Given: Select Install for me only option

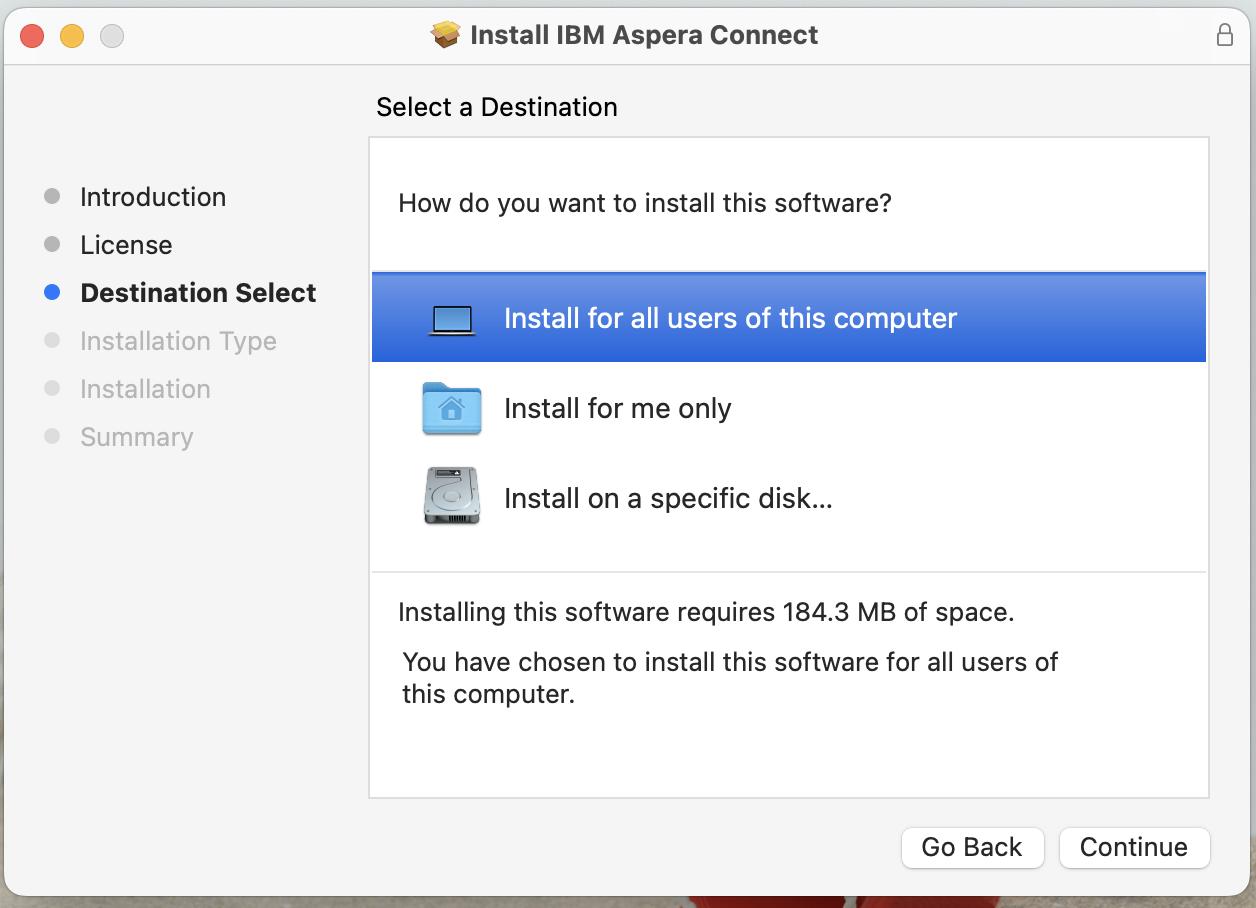Looking at the screenshot, I should (x=618, y=409).
